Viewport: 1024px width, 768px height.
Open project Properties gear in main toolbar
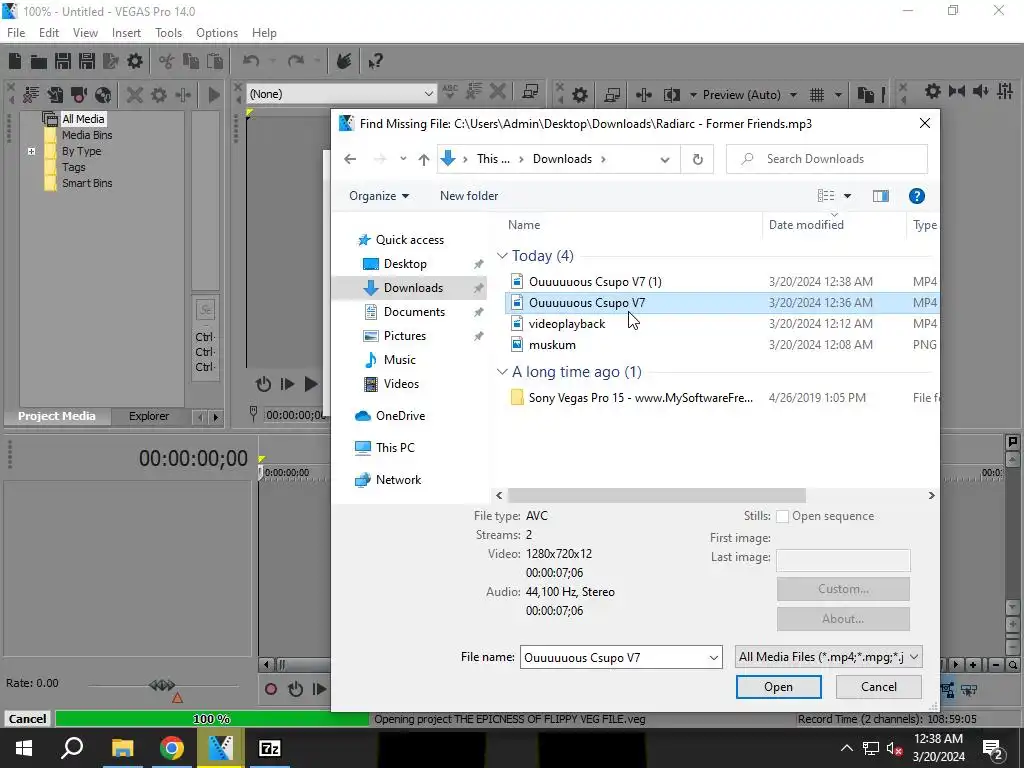click(x=135, y=61)
